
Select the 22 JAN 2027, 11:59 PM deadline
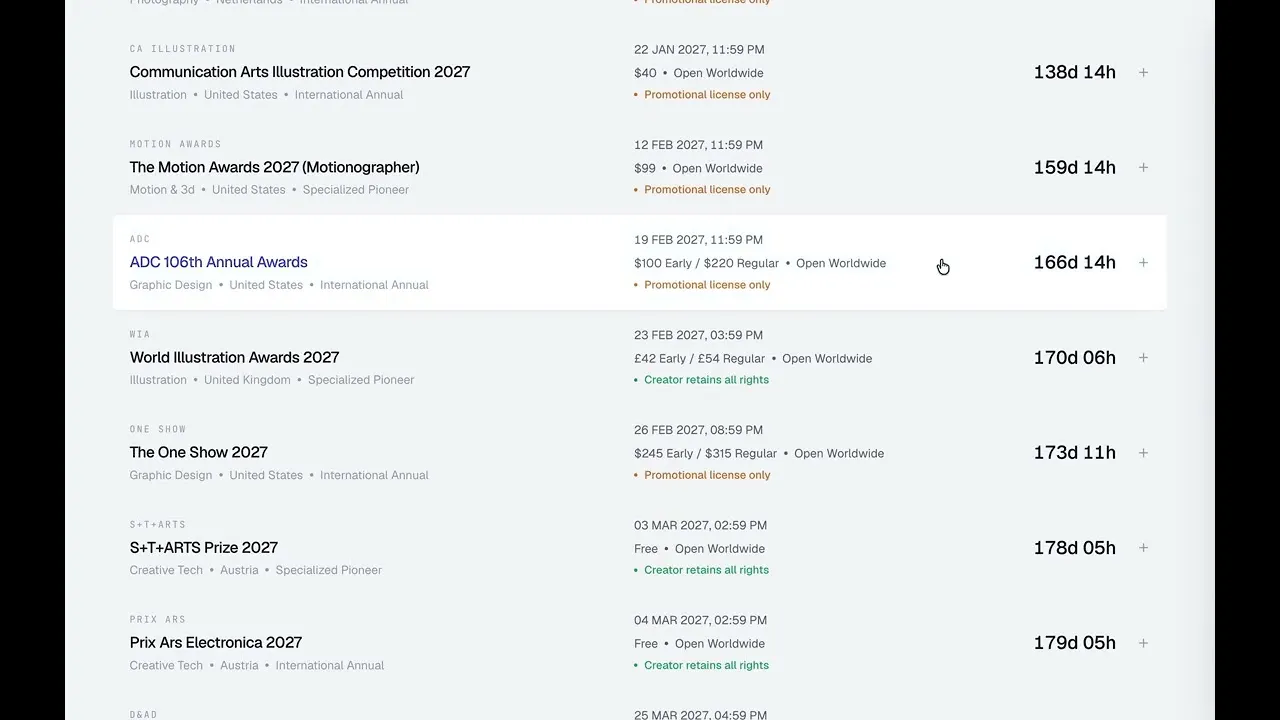click(x=699, y=50)
